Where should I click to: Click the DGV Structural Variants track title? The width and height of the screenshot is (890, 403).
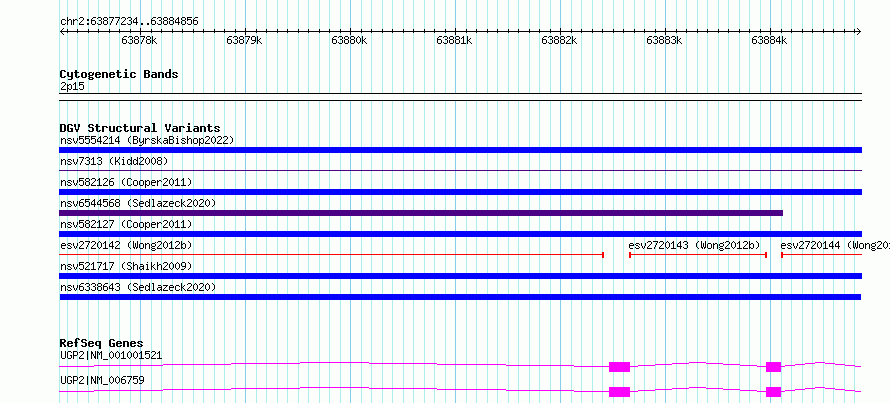pos(140,128)
